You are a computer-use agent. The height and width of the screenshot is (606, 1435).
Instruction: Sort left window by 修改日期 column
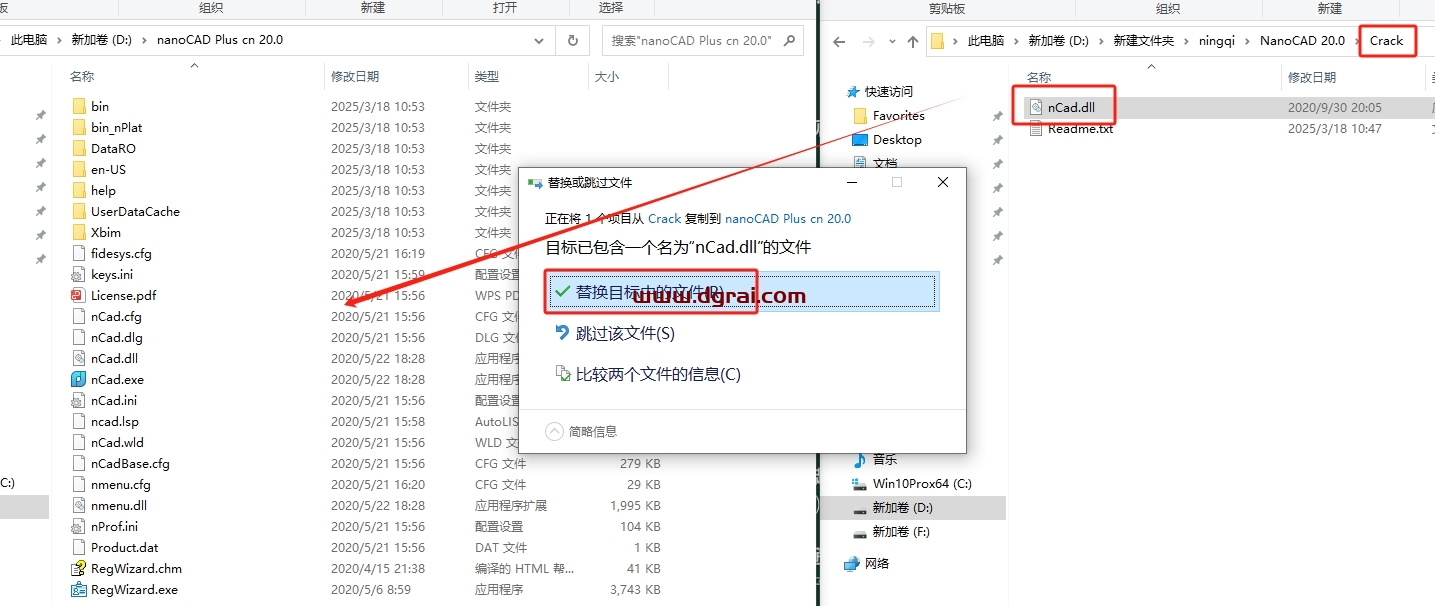pos(355,76)
